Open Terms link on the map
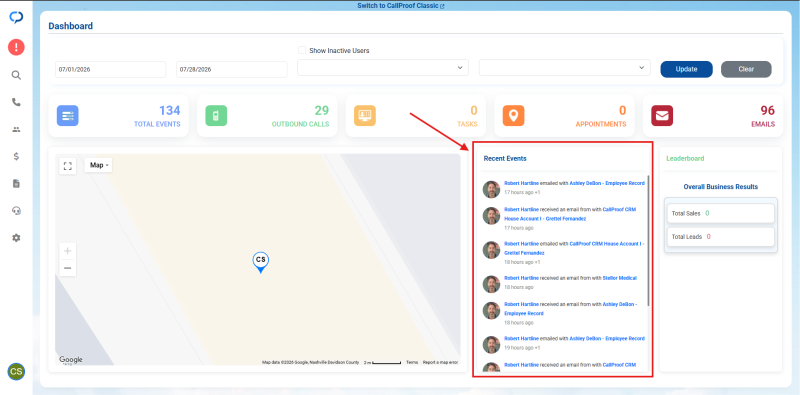Viewport: 800px width, 395px height. tap(412, 362)
